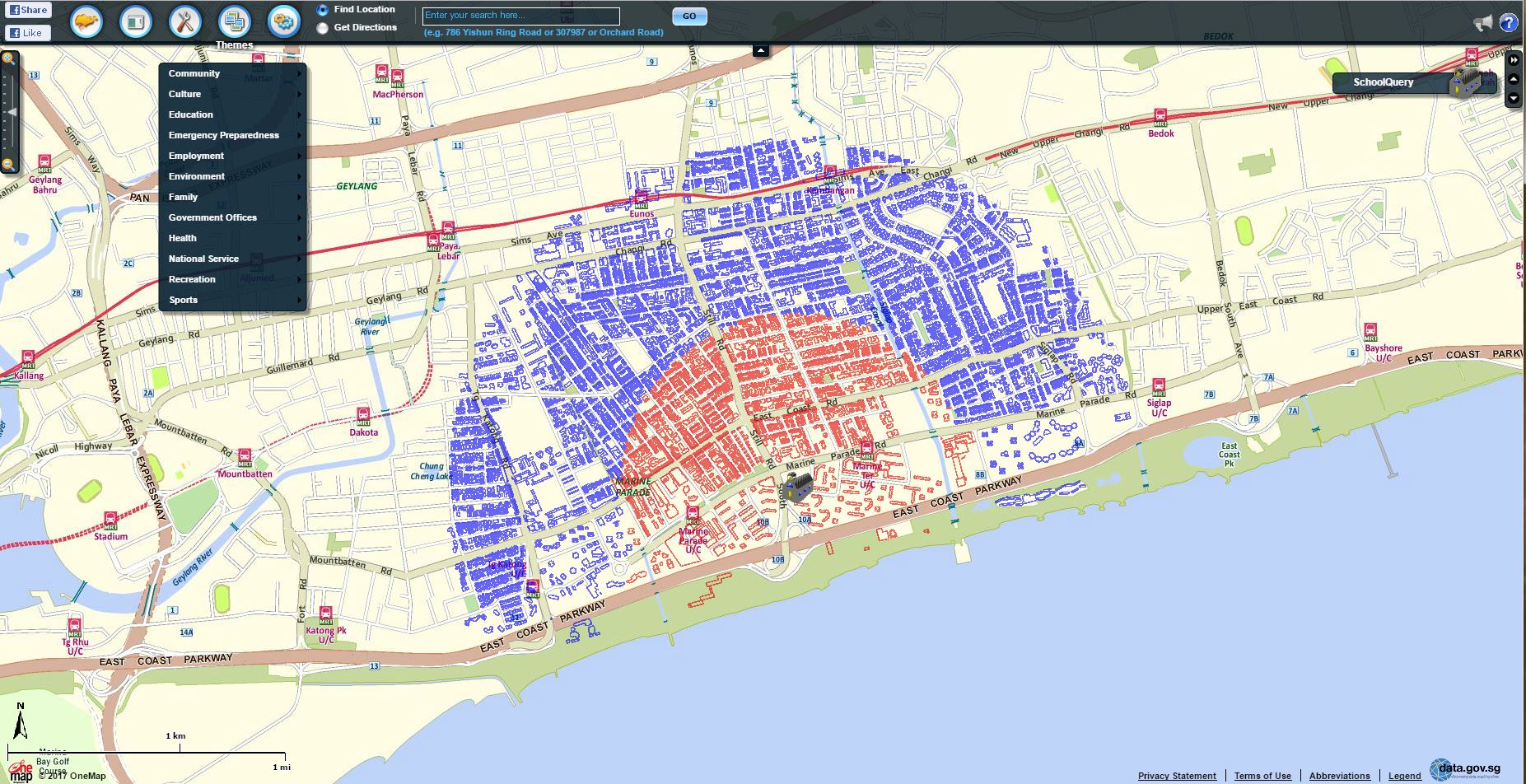This screenshot has width=1526, height=784.
Task: Click the north arrow compass
Action: coord(21,721)
